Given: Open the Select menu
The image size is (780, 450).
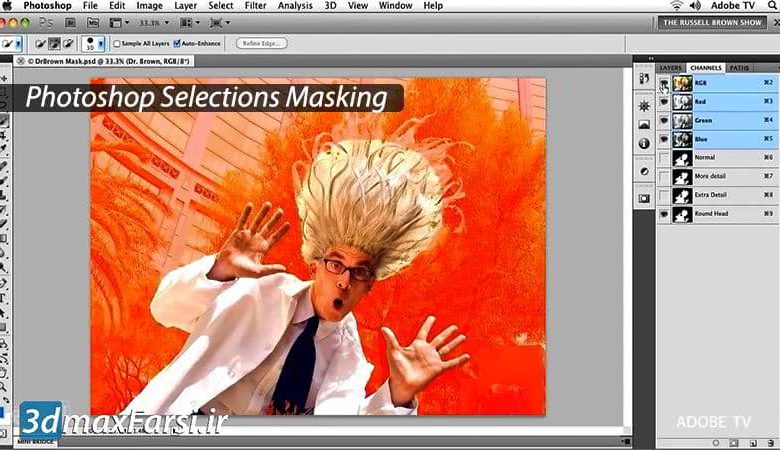Looking at the screenshot, I should coord(220,5).
